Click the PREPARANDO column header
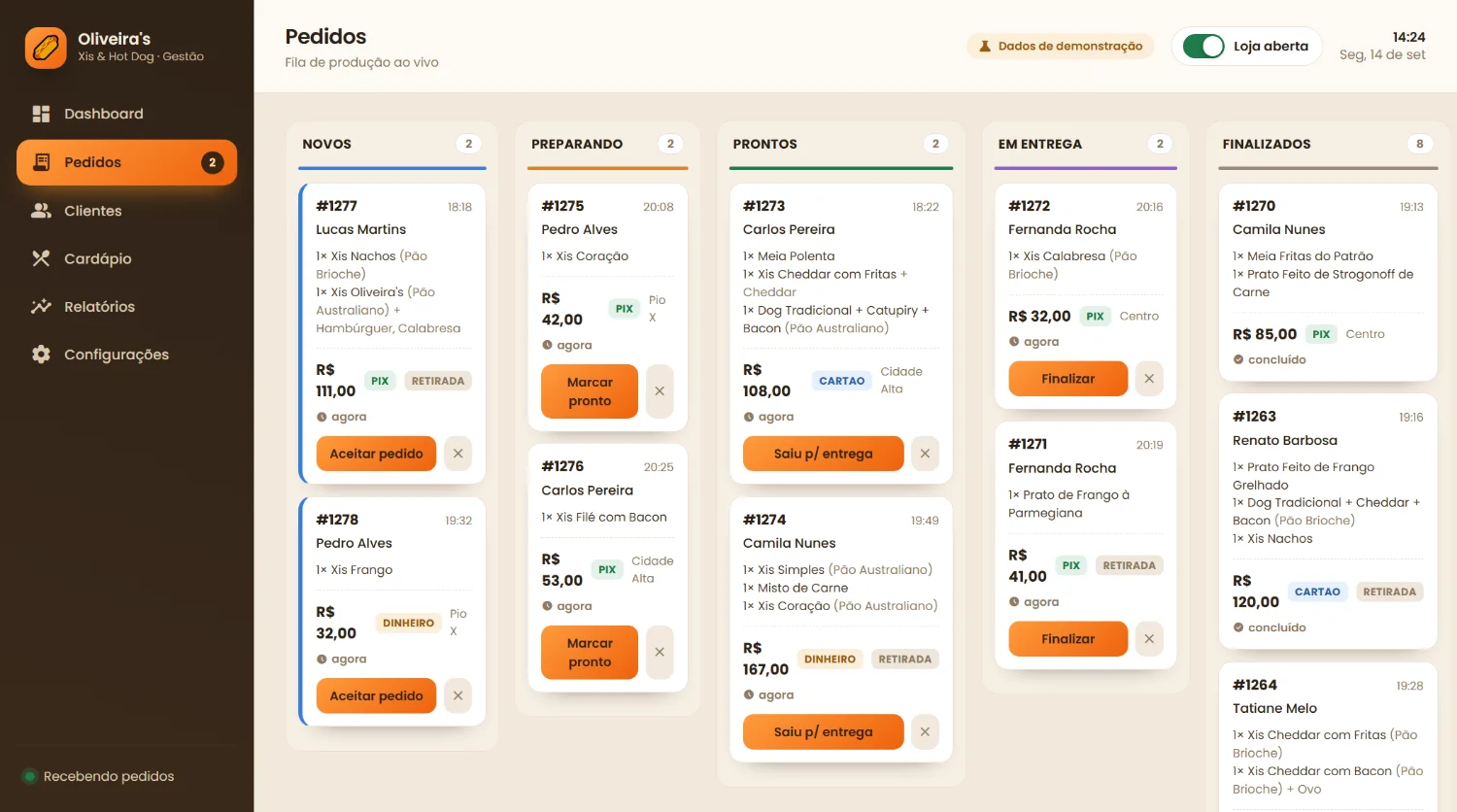Viewport: 1457px width, 812px height. coord(577,144)
